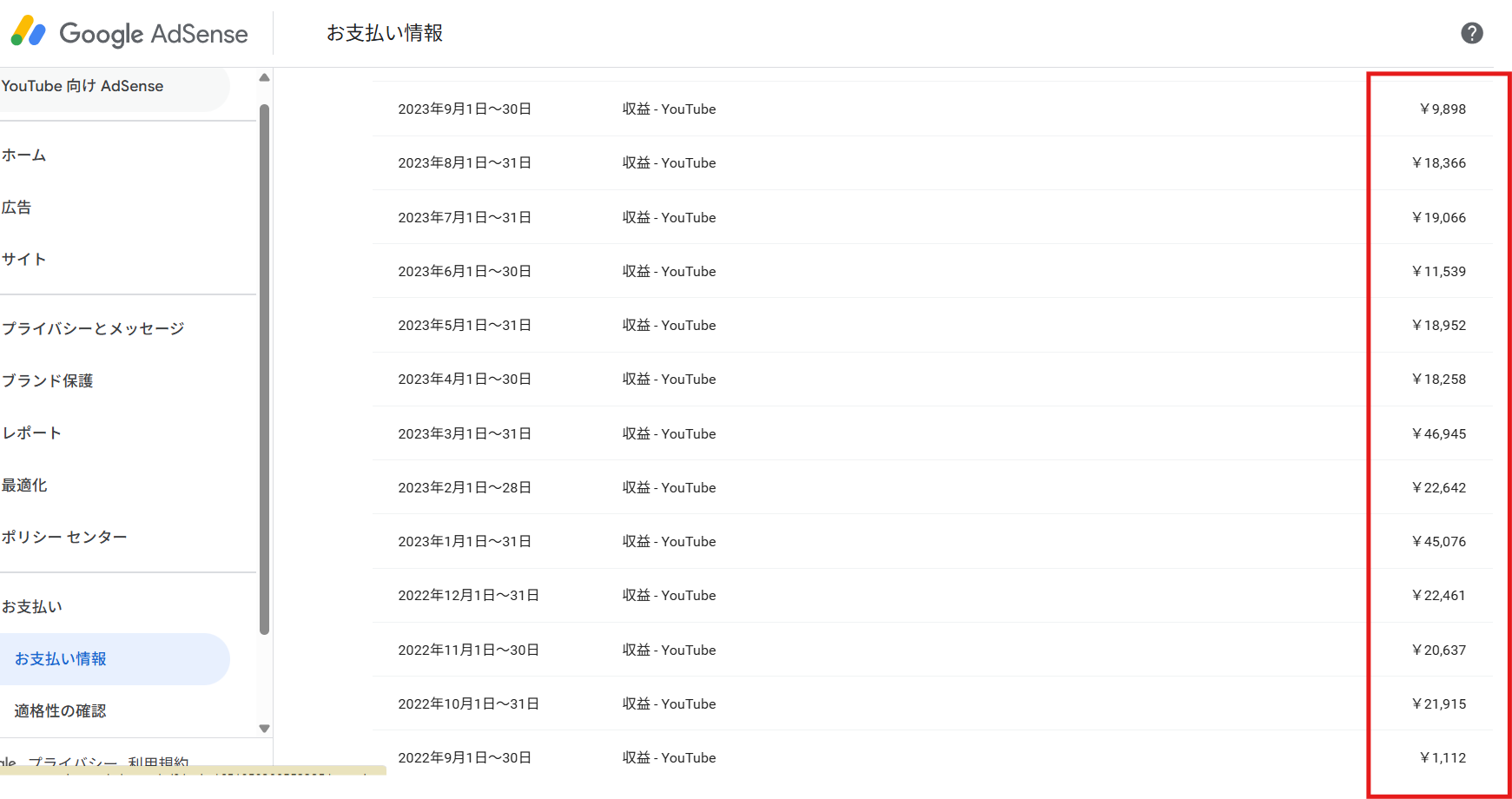This screenshot has width=1512, height=799.
Task: Open 適格性の確認 sub-item
Action: pos(60,711)
